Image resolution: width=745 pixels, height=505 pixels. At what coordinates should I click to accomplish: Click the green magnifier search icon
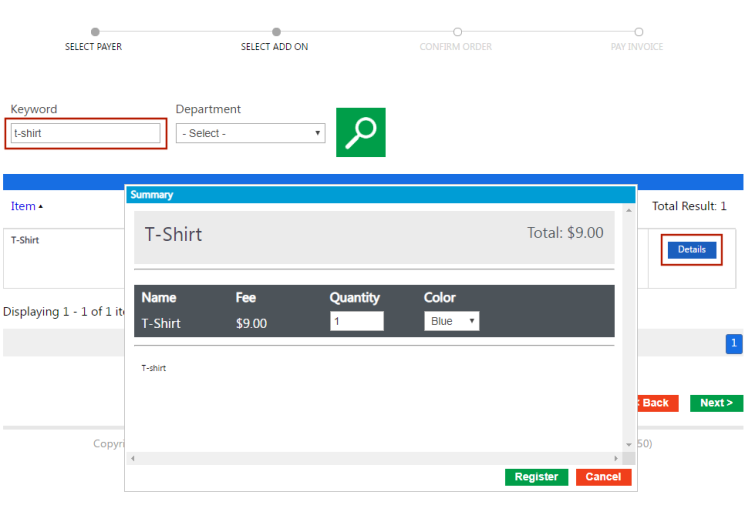(360, 132)
